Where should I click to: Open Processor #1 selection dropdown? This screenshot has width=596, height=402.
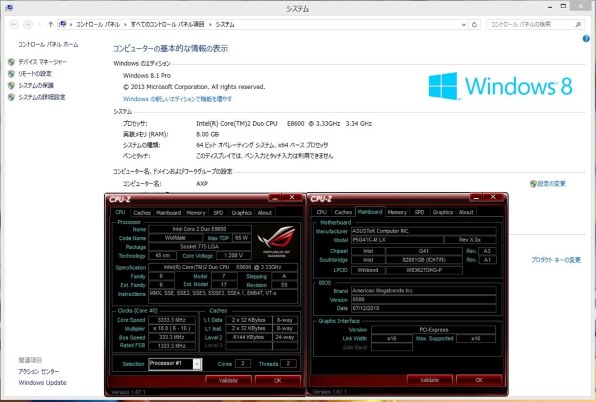tap(197, 364)
